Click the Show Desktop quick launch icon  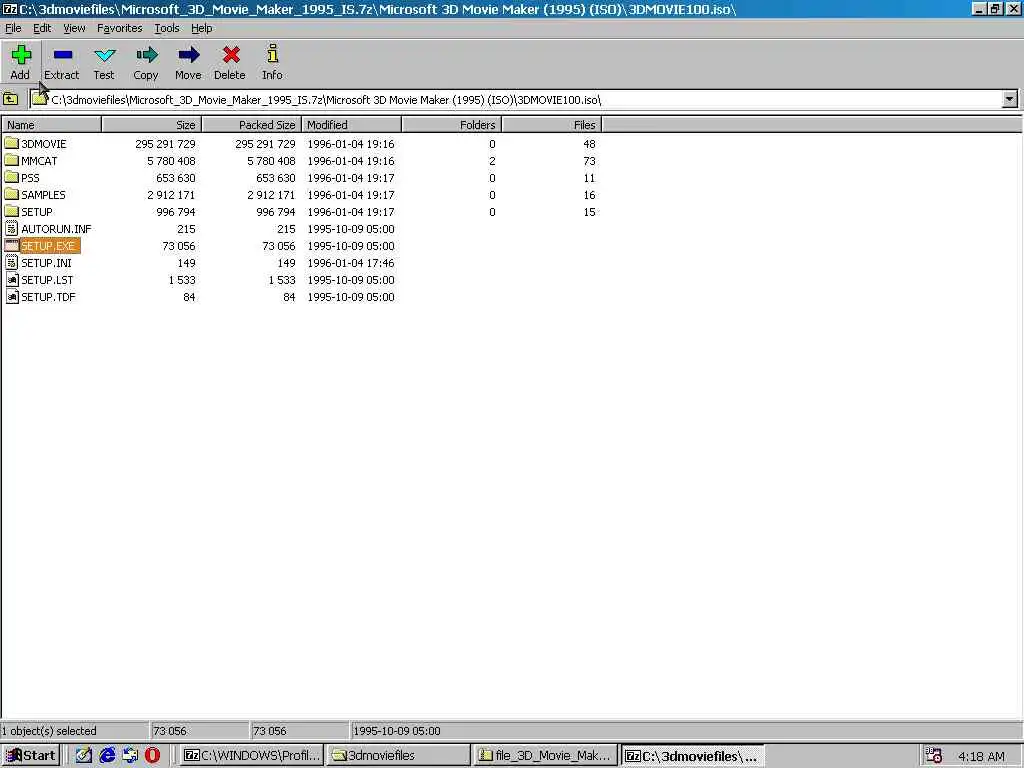[84, 755]
